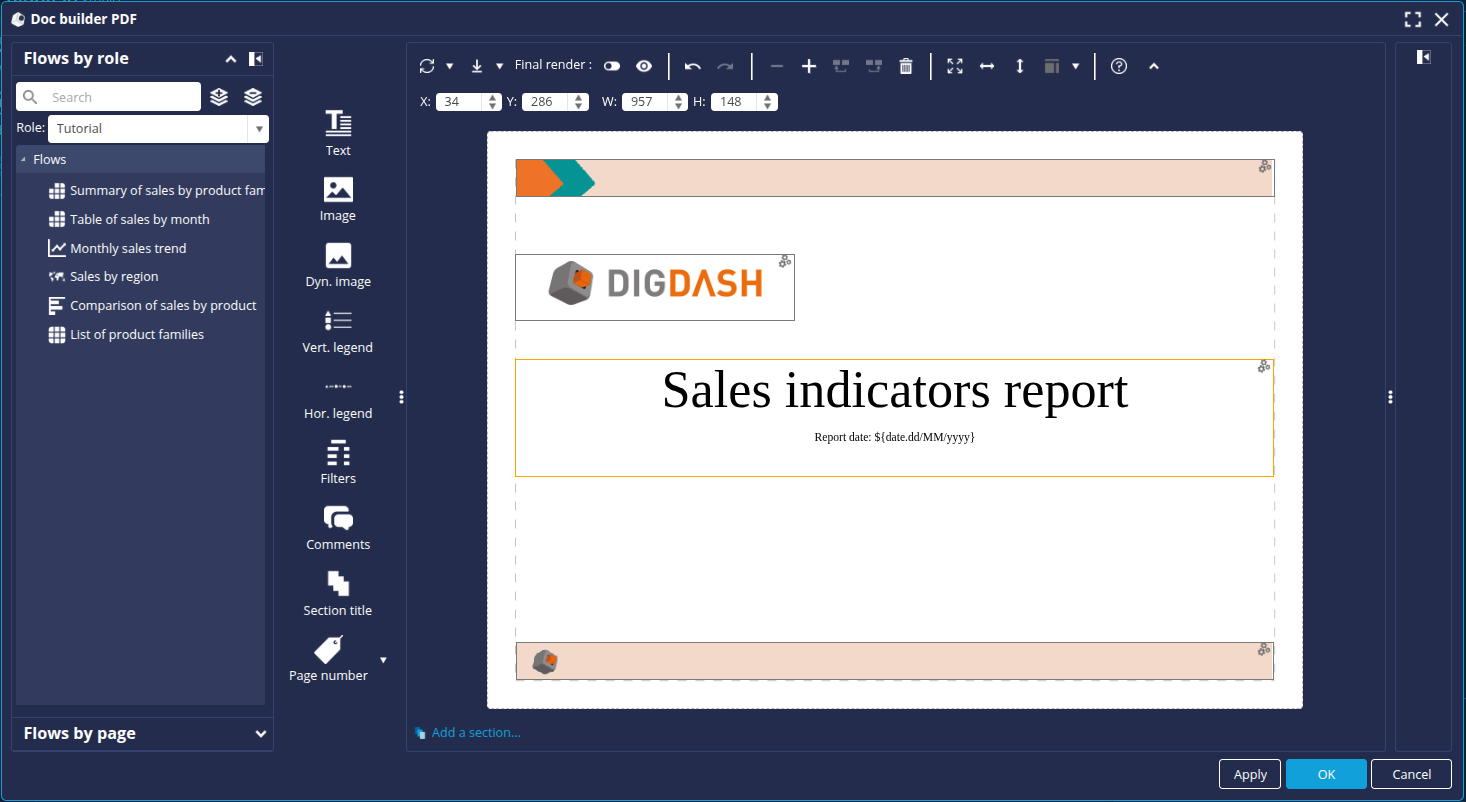This screenshot has height=802, width=1466.
Task: Click the plus icon to add a page
Action: pos(809,66)
